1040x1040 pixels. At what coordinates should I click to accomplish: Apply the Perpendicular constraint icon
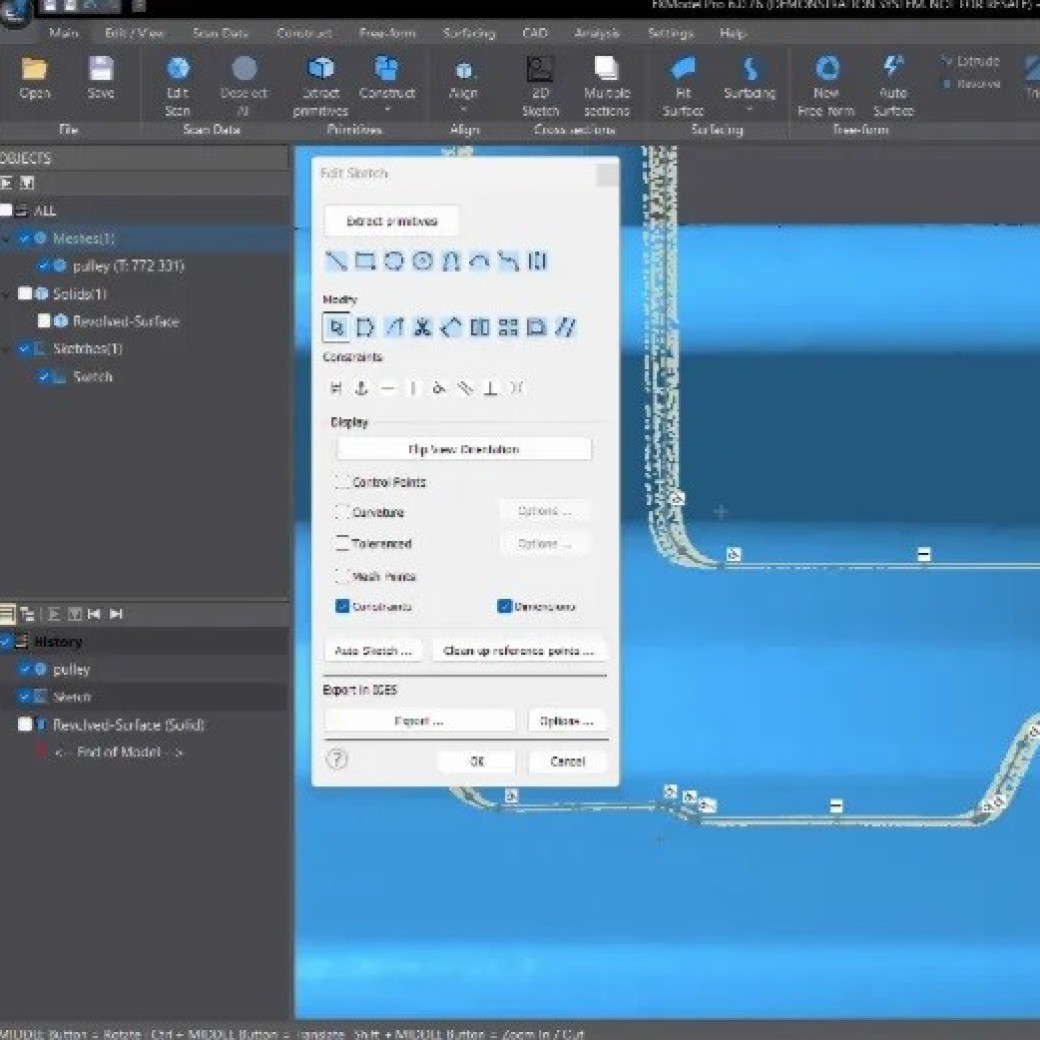(x=490, y=388)
